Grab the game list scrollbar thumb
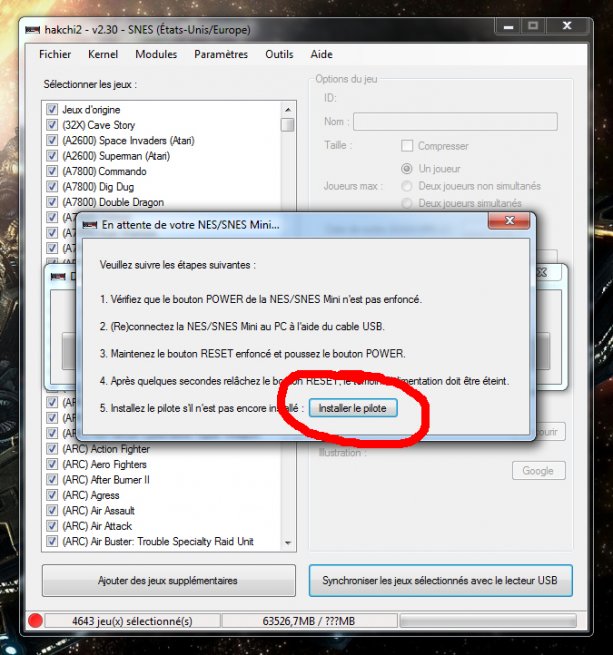The height and width of the screenshot is (655, 613). [x=287, y=125]
